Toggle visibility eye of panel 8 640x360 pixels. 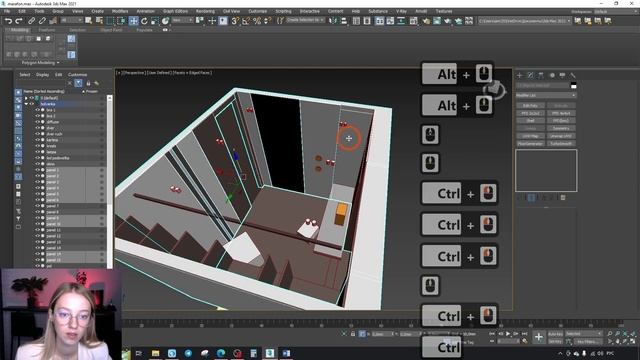(x=38, y=212)
